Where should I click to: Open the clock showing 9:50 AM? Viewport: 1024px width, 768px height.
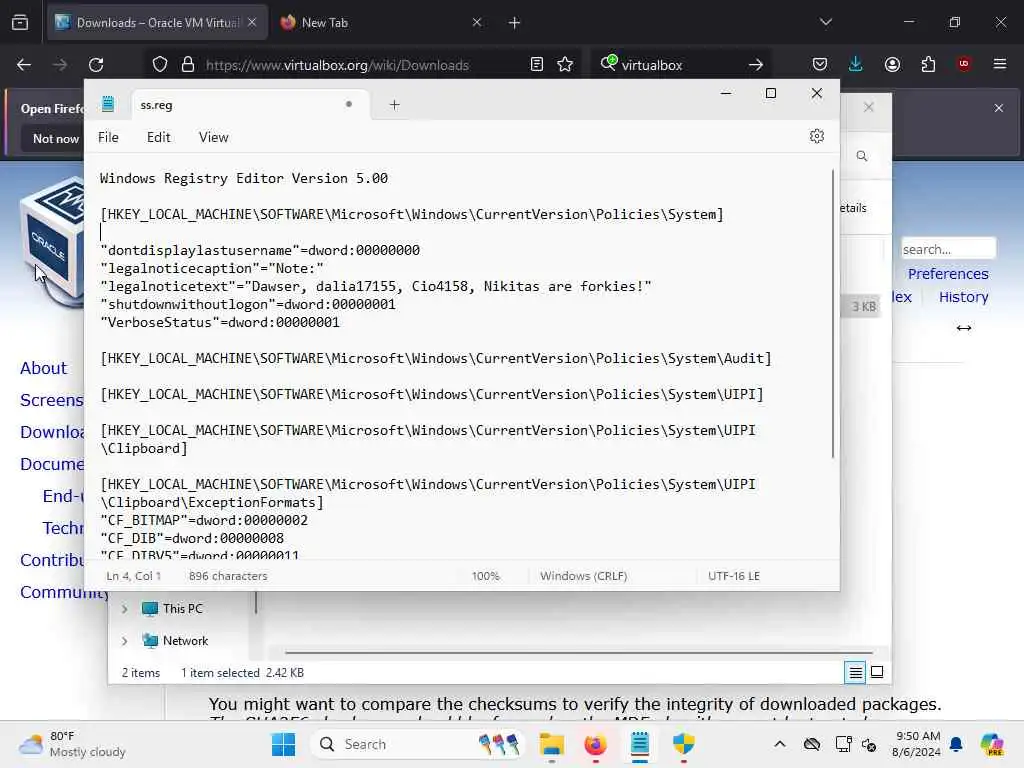tap(916, 744)
